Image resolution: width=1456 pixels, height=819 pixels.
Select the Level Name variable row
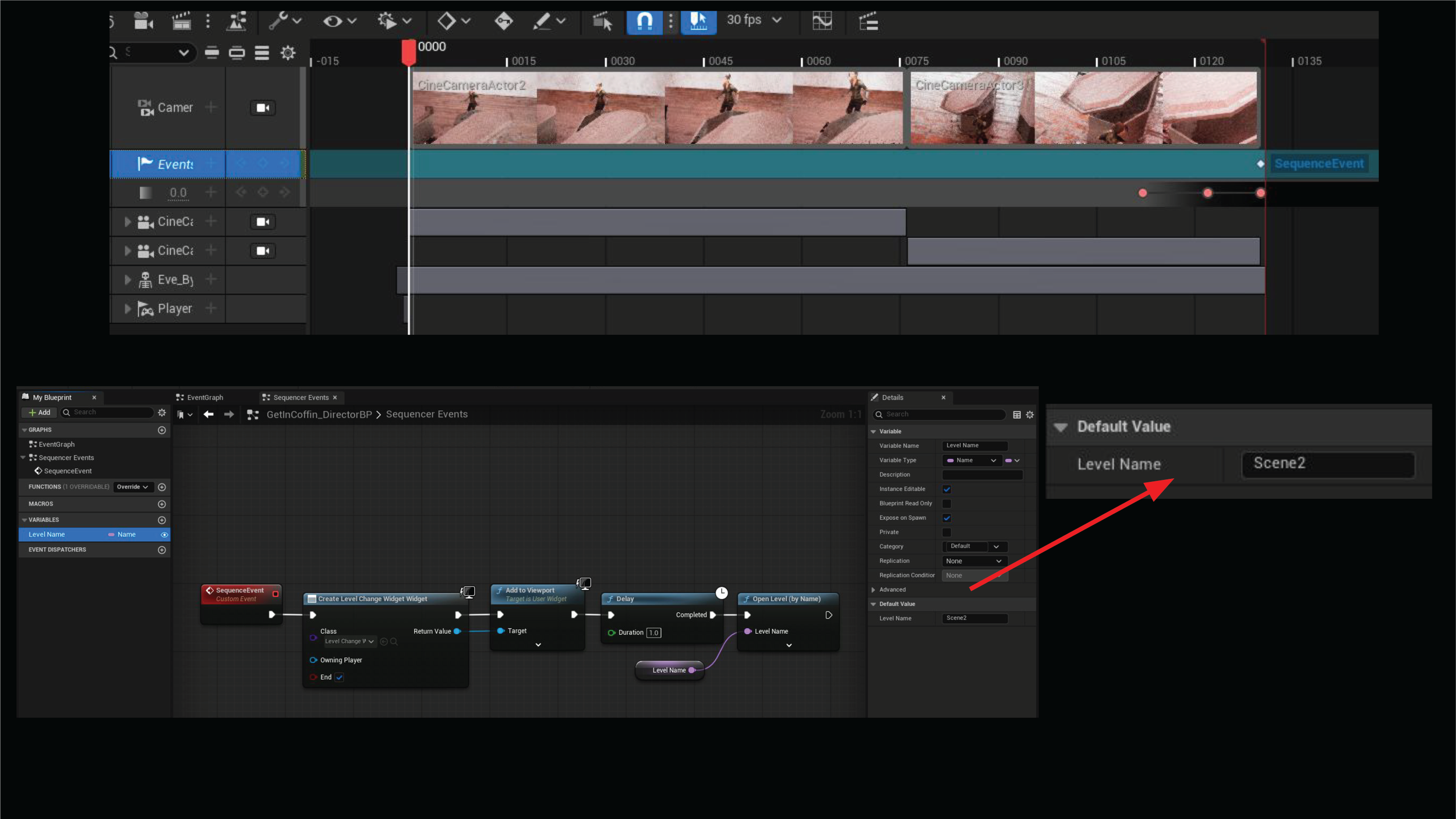click(x=94, y=535)
